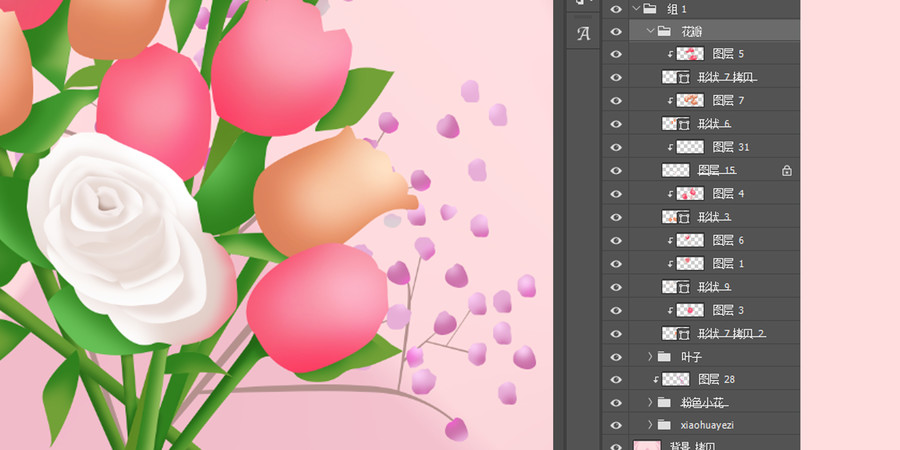Click the folder icon of group 花瓣
This screenshot has width=900, height=450.
[664, 31]
